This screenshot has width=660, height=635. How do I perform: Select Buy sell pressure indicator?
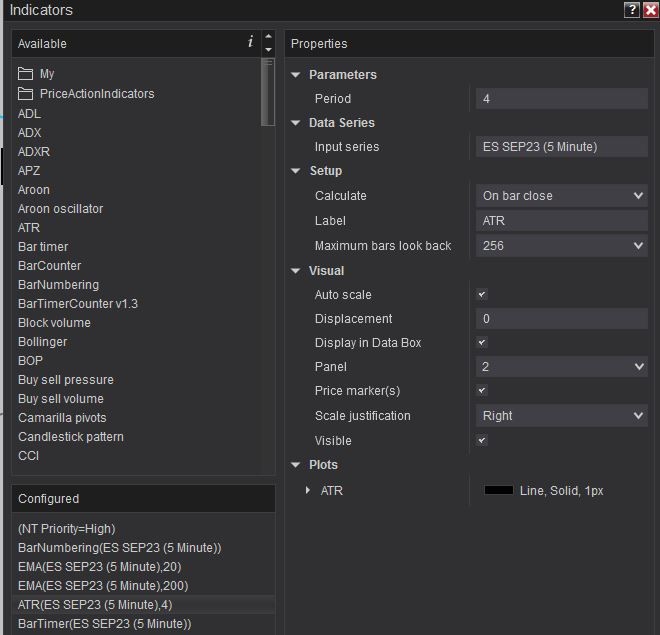coord(66,380)
